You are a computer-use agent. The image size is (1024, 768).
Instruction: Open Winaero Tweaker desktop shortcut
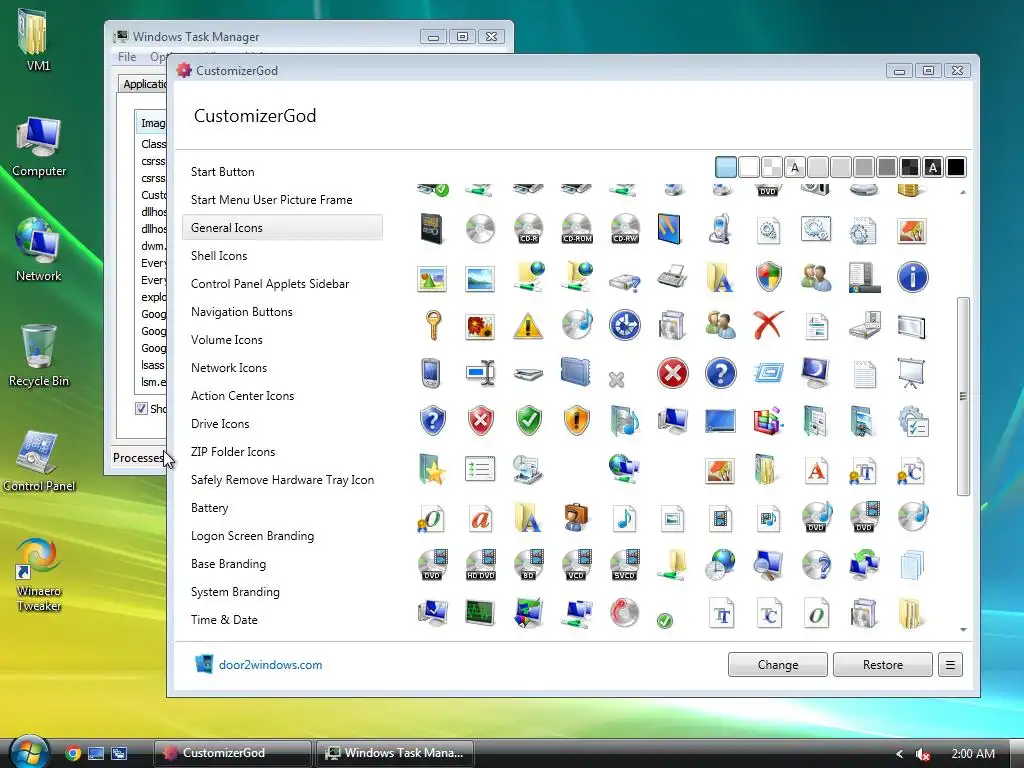pos(39,575)
